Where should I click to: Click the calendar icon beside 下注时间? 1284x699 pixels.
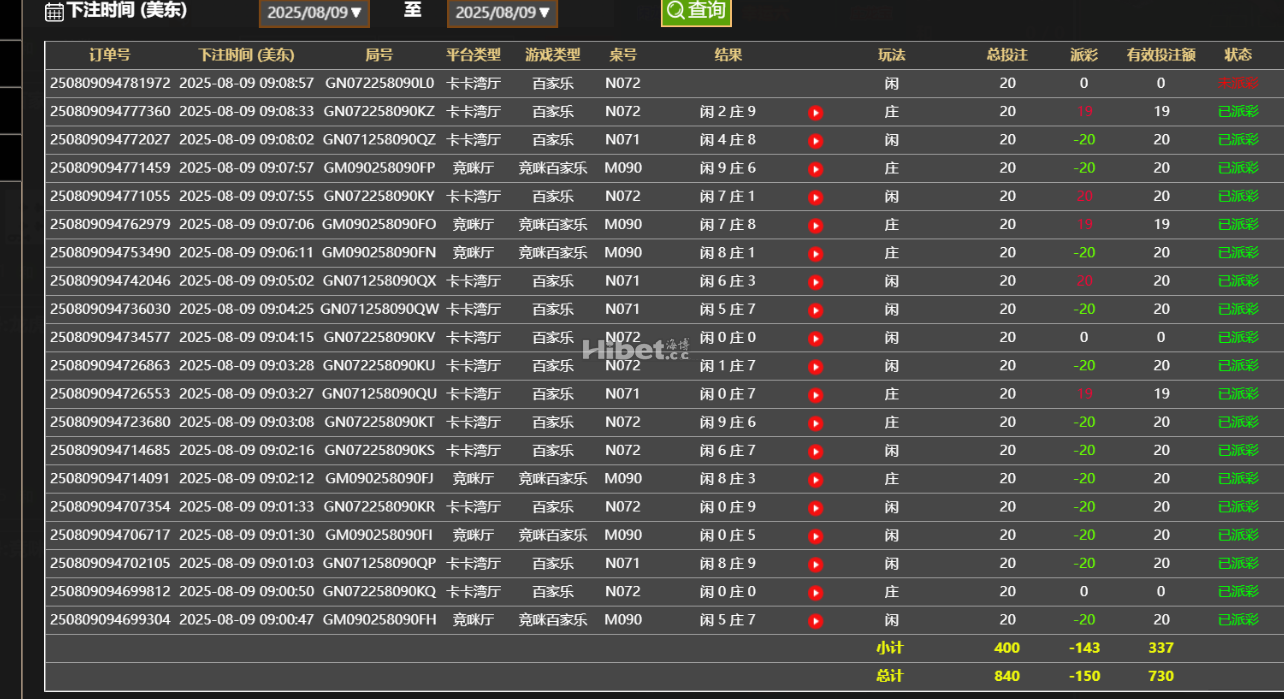55,12
